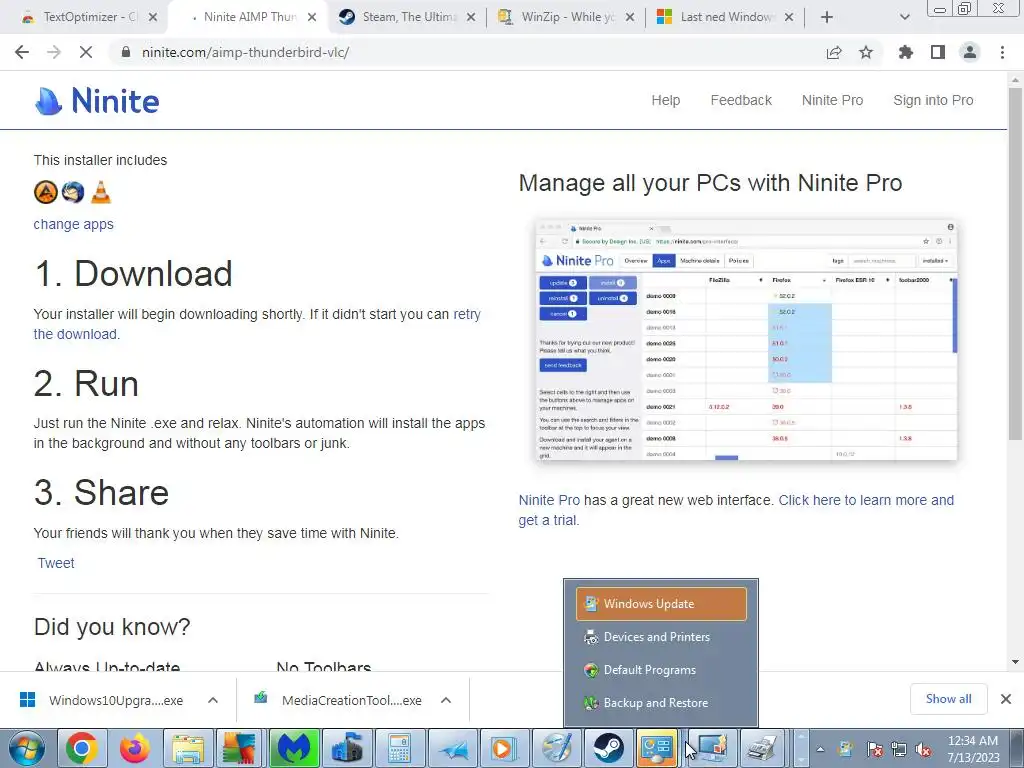Screen dimensions: 1024x768
Task: Click the Action Center flag tray icon
Action: coord(874,749)
